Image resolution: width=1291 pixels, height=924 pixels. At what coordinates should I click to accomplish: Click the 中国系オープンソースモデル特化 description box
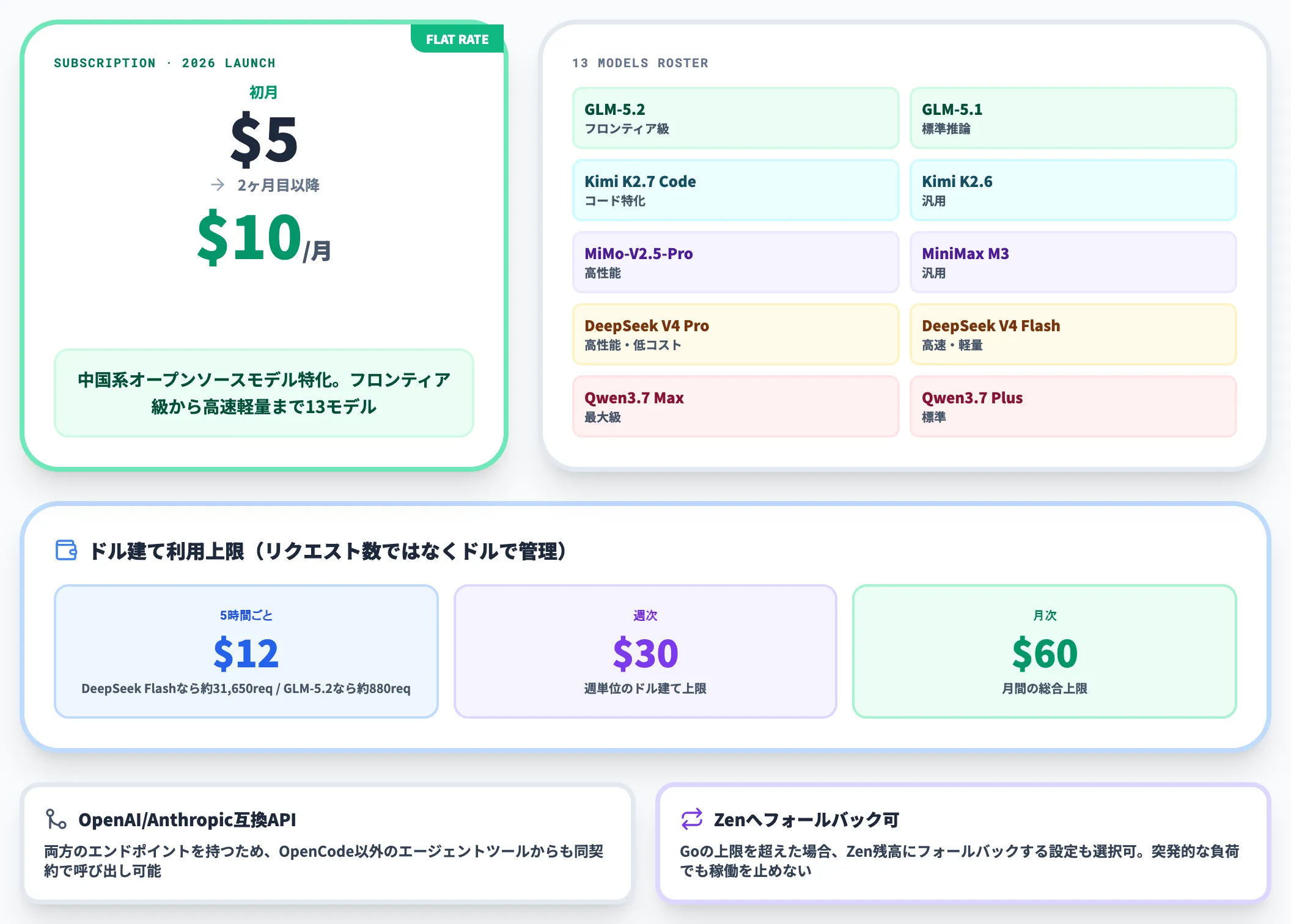click(x=264, y=393)
